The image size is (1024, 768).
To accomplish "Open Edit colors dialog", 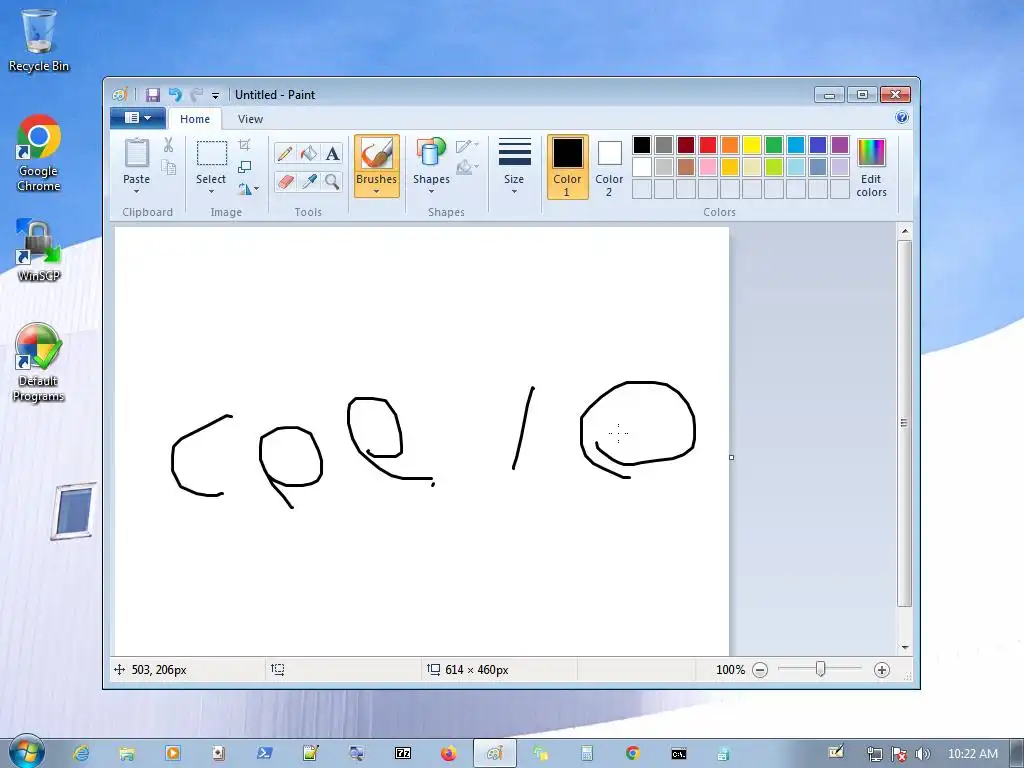I will coord(871,167).
